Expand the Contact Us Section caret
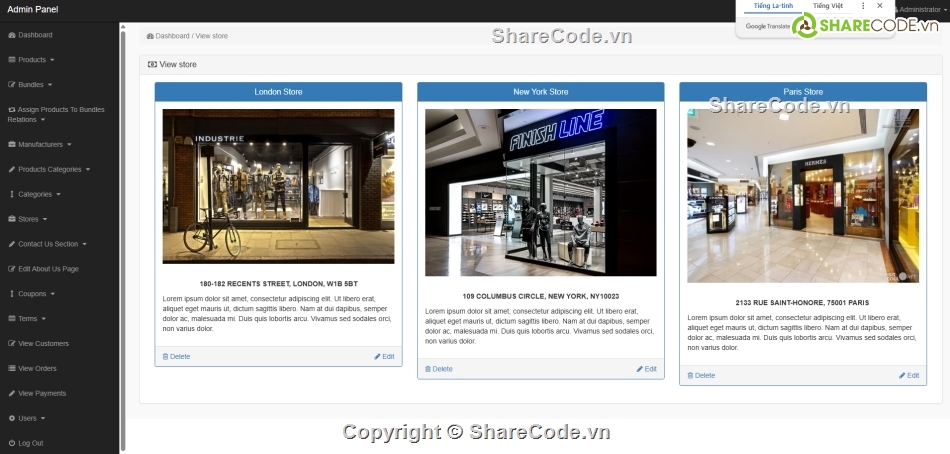 click(x=84, y=244)
